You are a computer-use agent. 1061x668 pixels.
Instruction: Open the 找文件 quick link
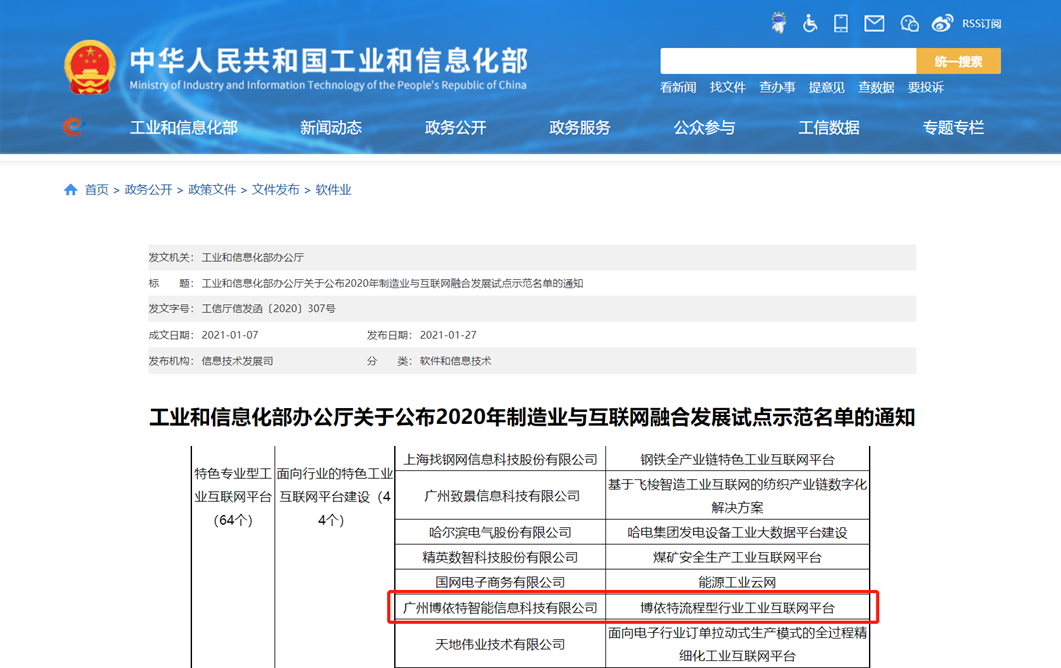point(727,87)
